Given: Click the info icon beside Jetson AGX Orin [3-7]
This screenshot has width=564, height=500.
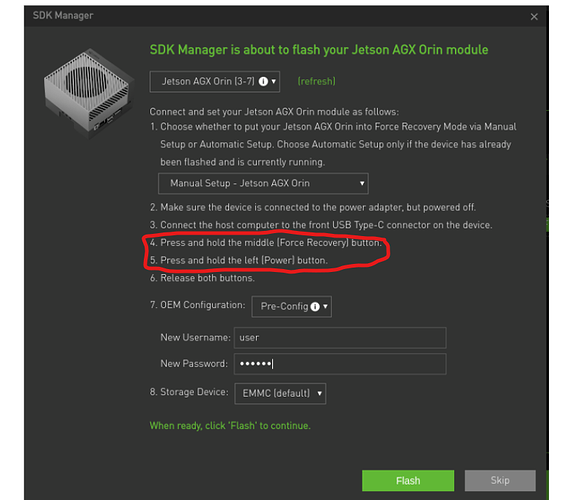Looking at the screenshot, I should click(263, 82).
